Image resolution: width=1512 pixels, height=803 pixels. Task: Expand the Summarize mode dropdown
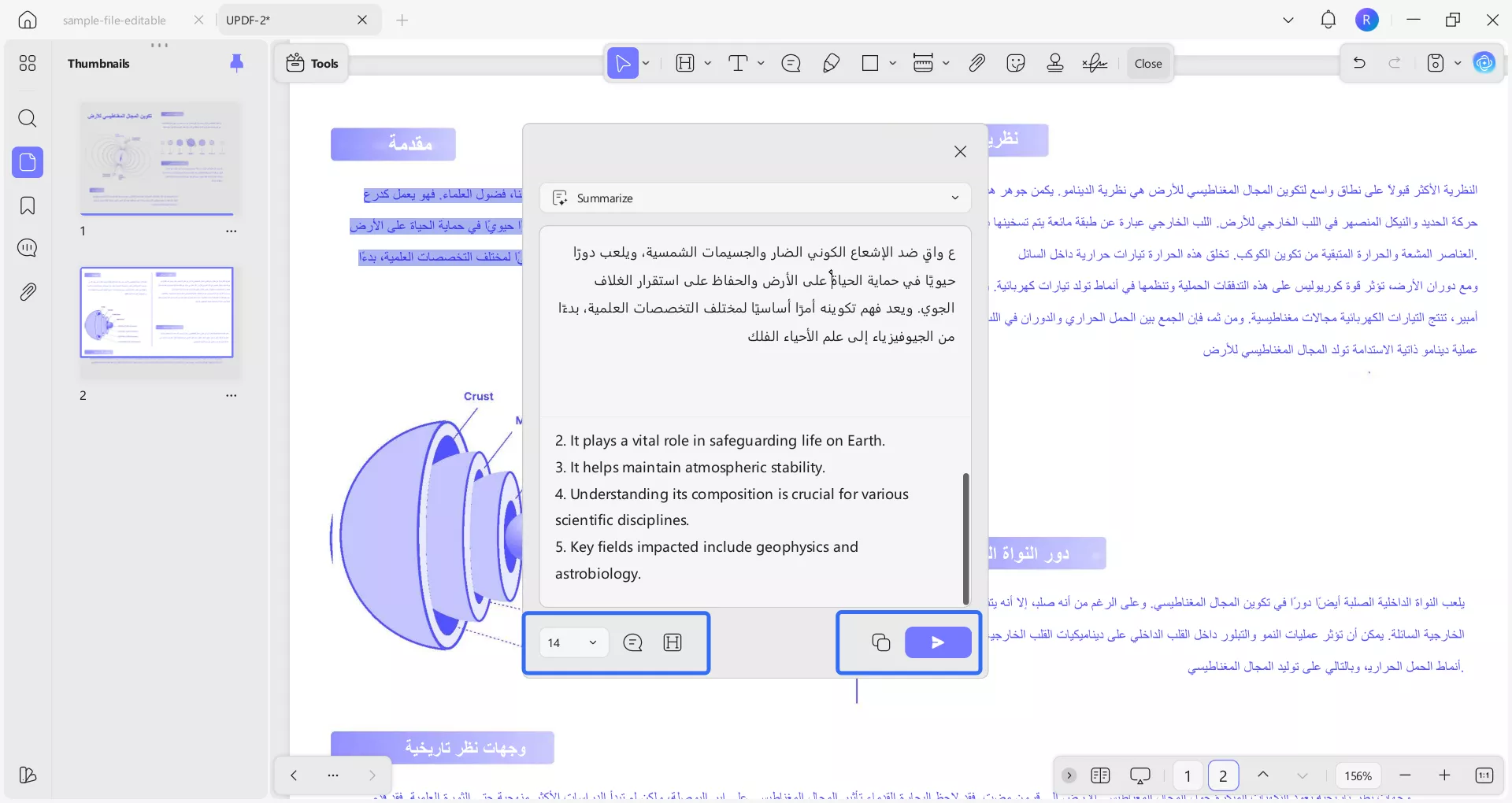(954, 198)
